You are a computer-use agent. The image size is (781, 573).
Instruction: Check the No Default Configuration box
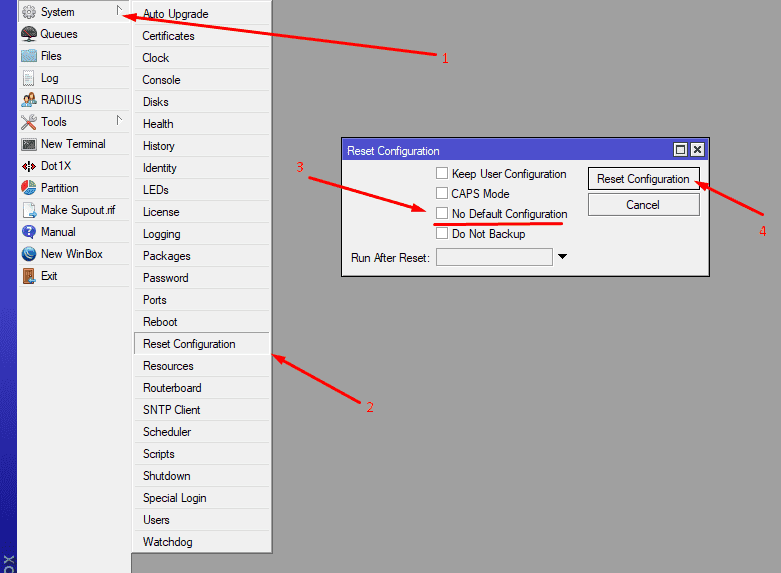[442, 214]
